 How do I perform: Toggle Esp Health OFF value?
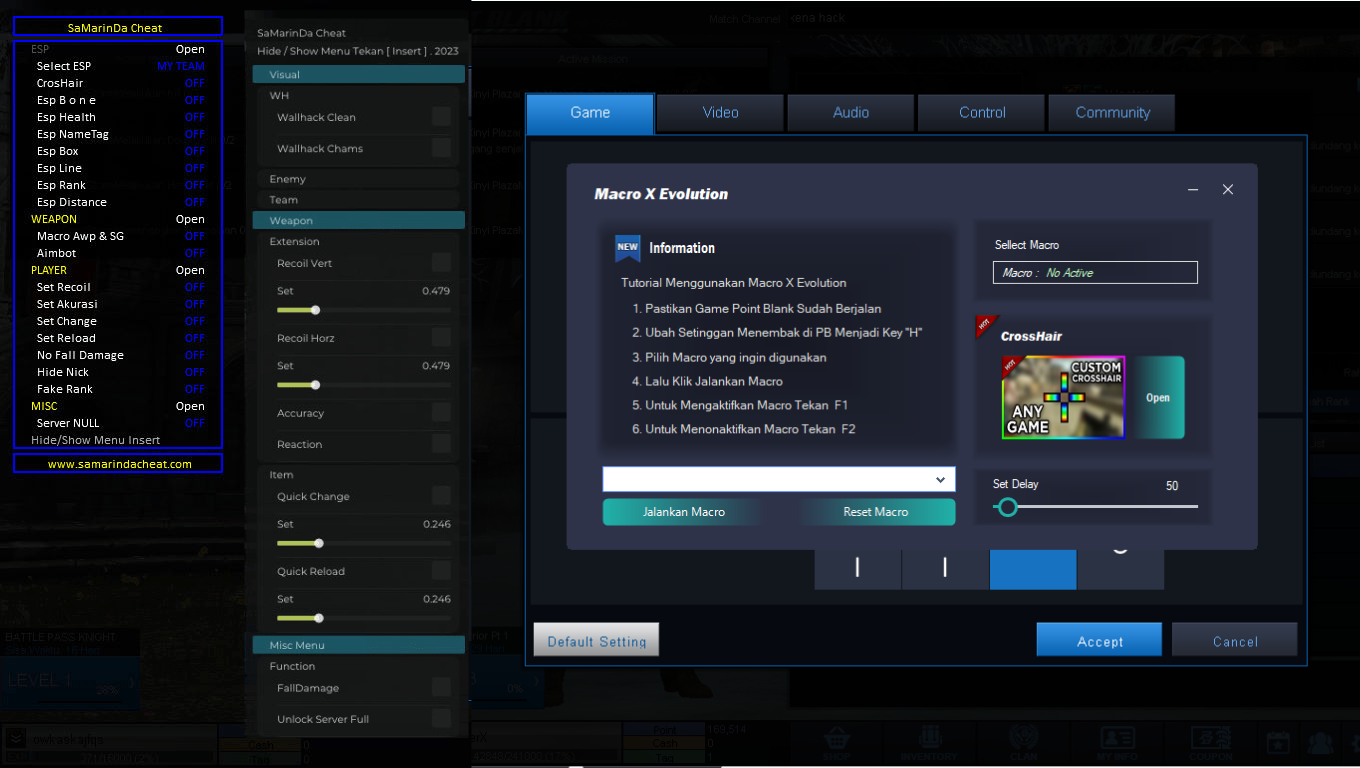click(x=194, y=117)
